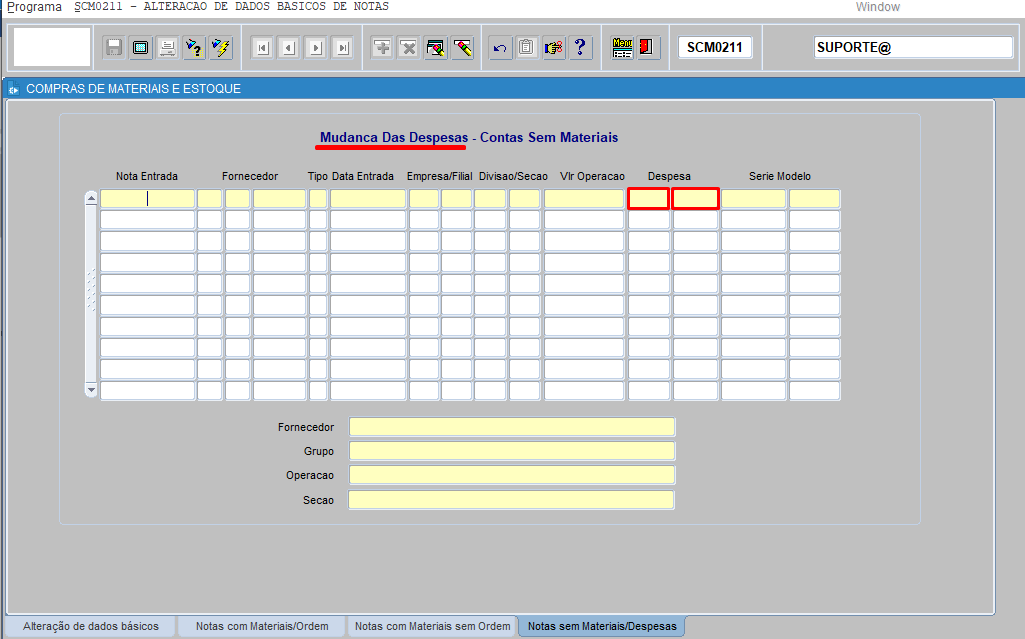
Task: Delete the record with X icon
Action: tap(409, 48)
